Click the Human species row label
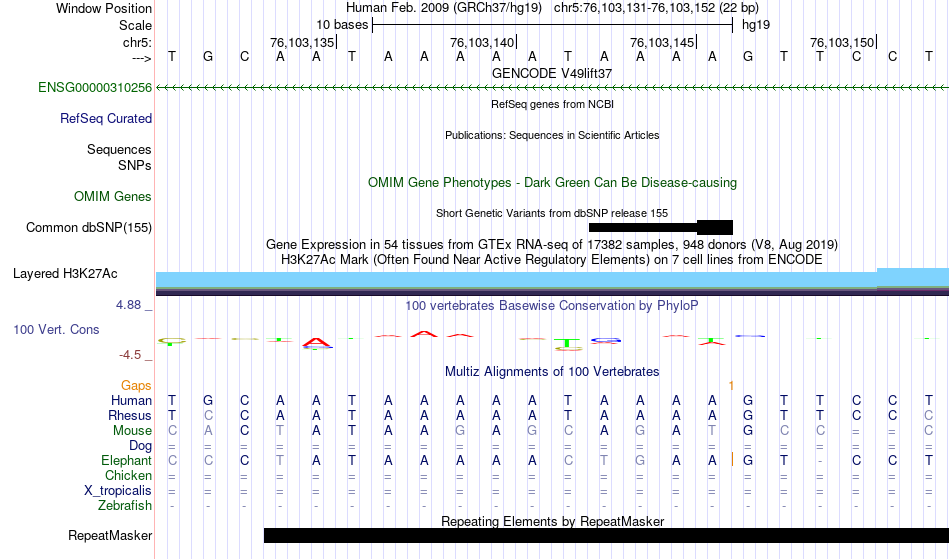Viewport: 950px width, 559px height. pyautogui.click(x=131, y=400)
